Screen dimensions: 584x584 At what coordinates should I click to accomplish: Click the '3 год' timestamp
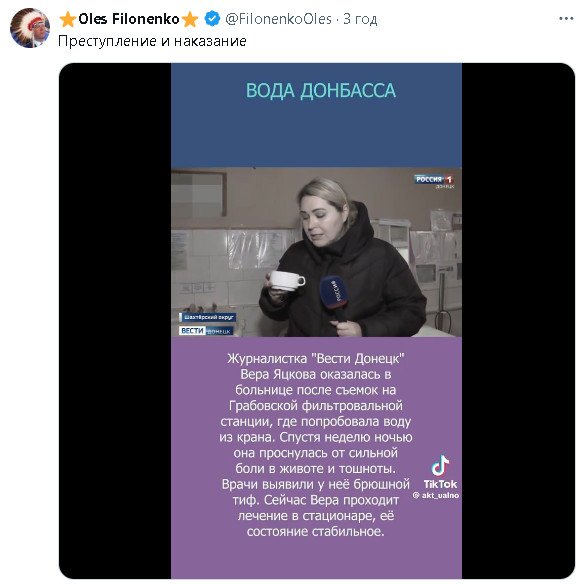pyautogui.click(x=360, y=19)
